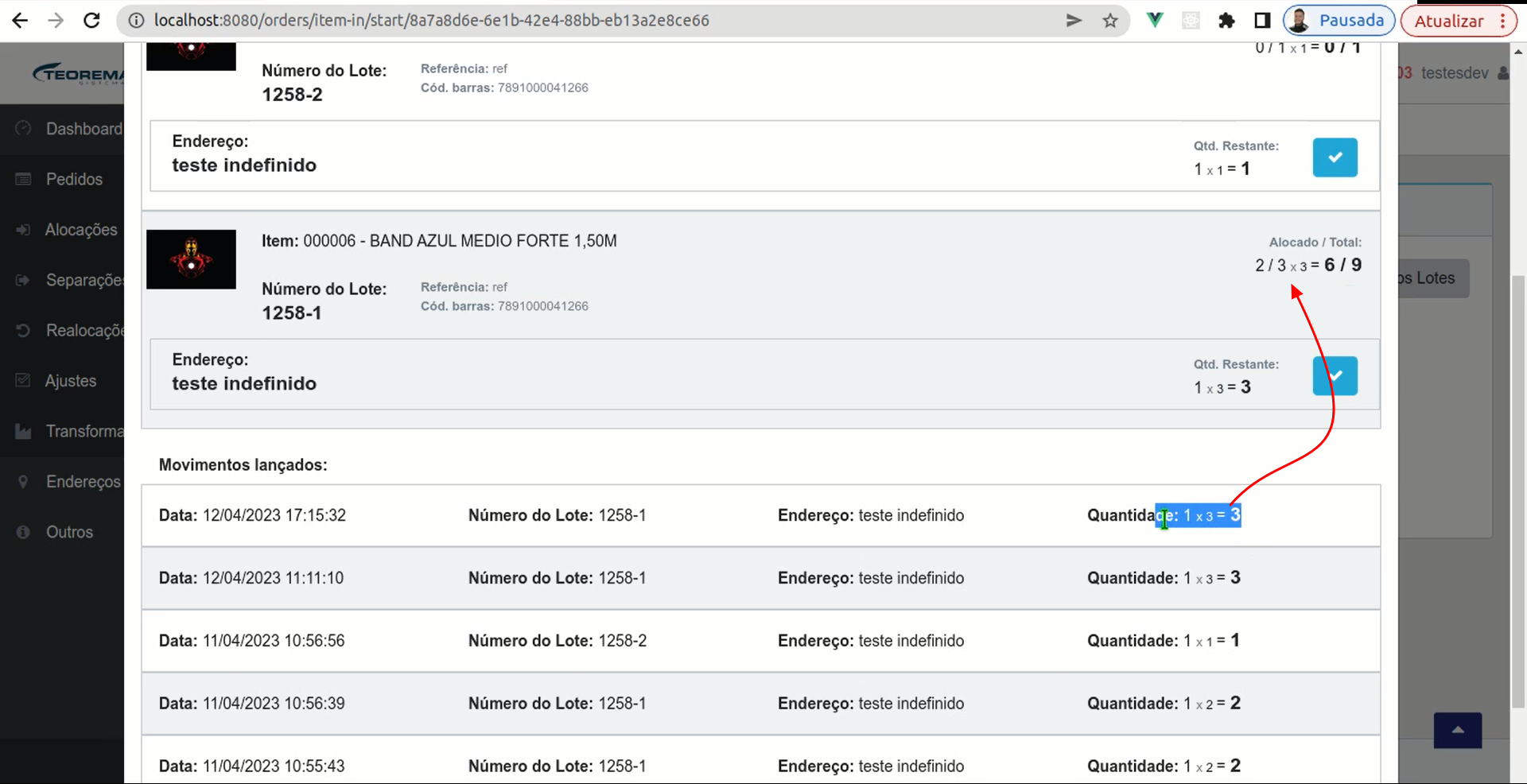Open the Vue devtools extension icon
Screen dimensions: 1527x784
coord(1155,21)
